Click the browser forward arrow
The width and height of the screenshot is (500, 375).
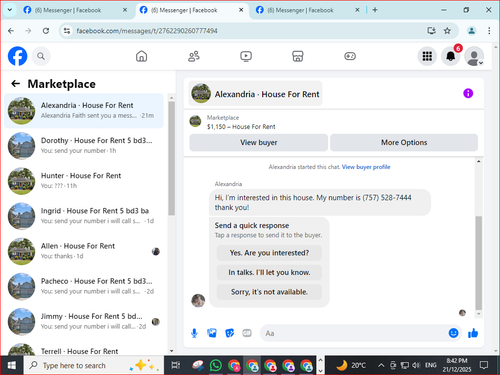tap(28, 31)
